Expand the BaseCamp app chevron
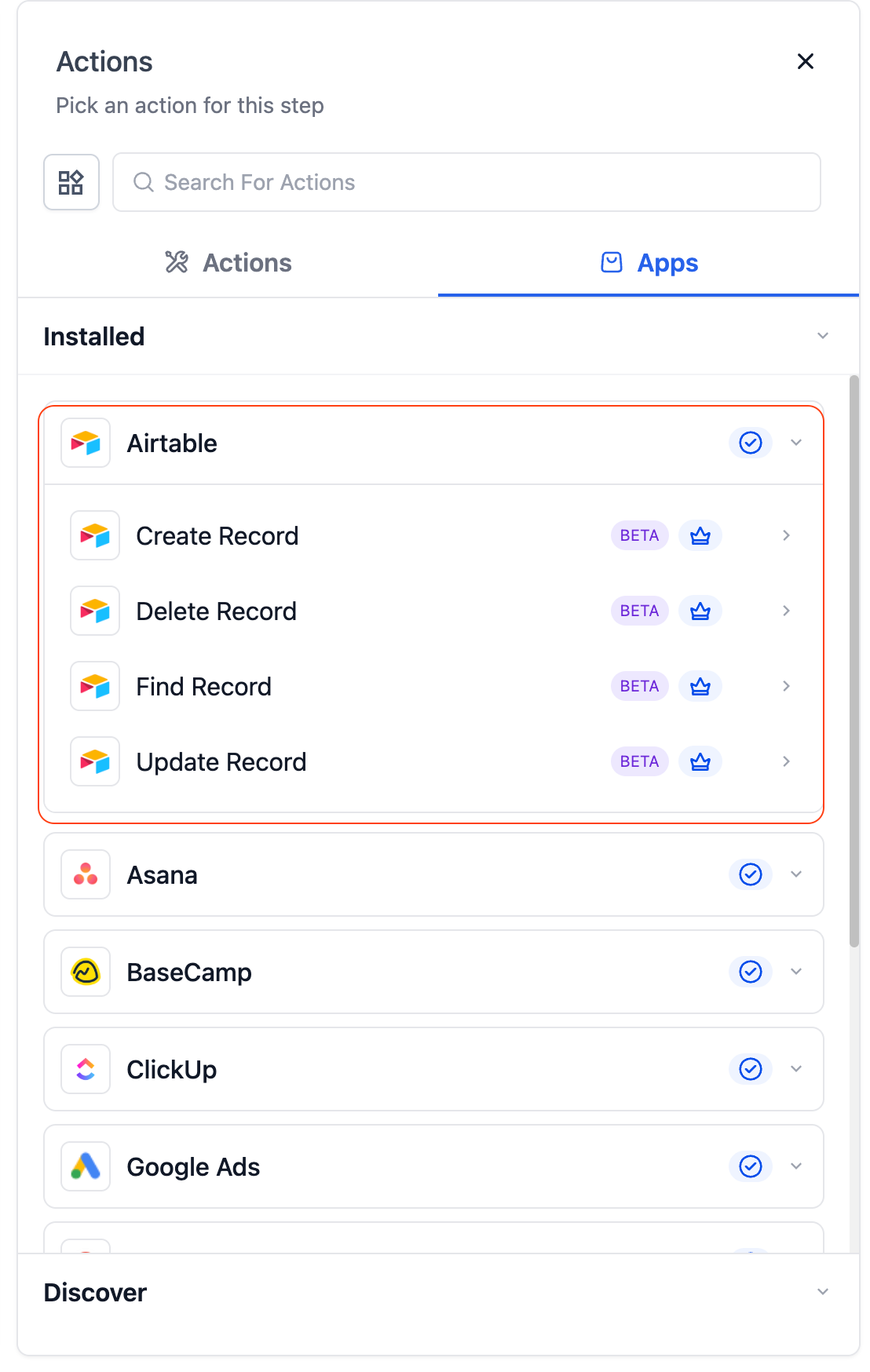This screenshot has height=1372, width=870. click(x=796, y=972)
